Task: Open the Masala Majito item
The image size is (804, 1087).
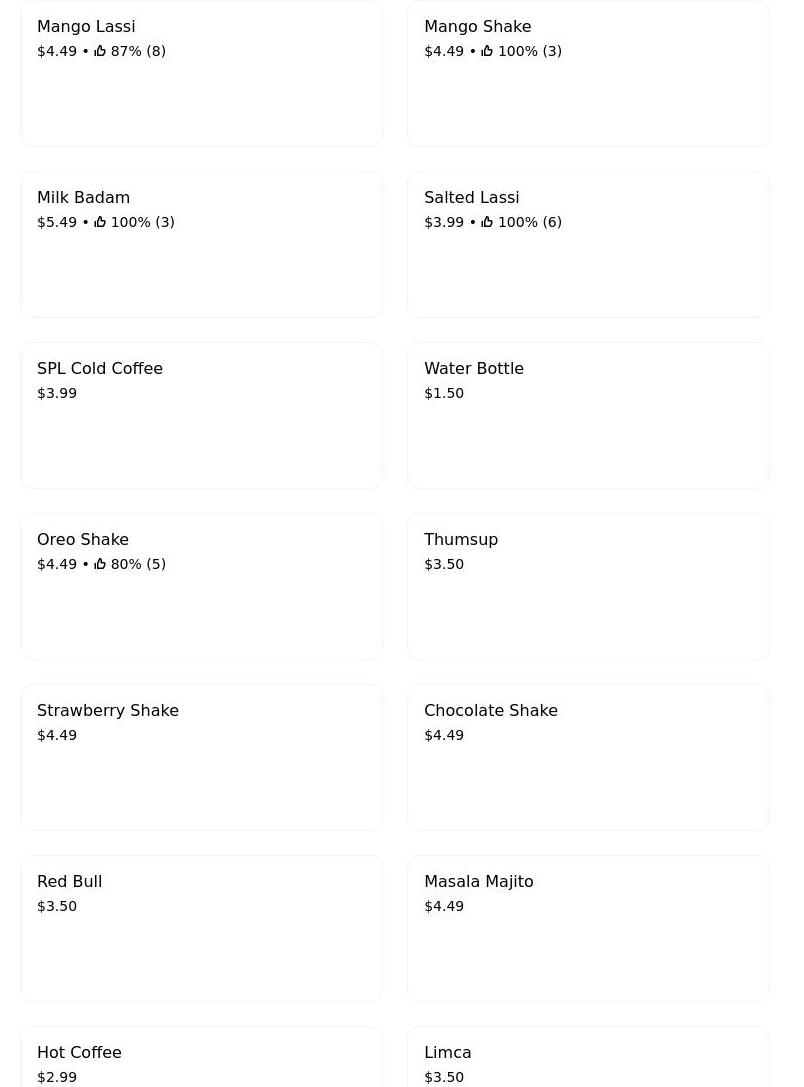Action: point(588,929)
